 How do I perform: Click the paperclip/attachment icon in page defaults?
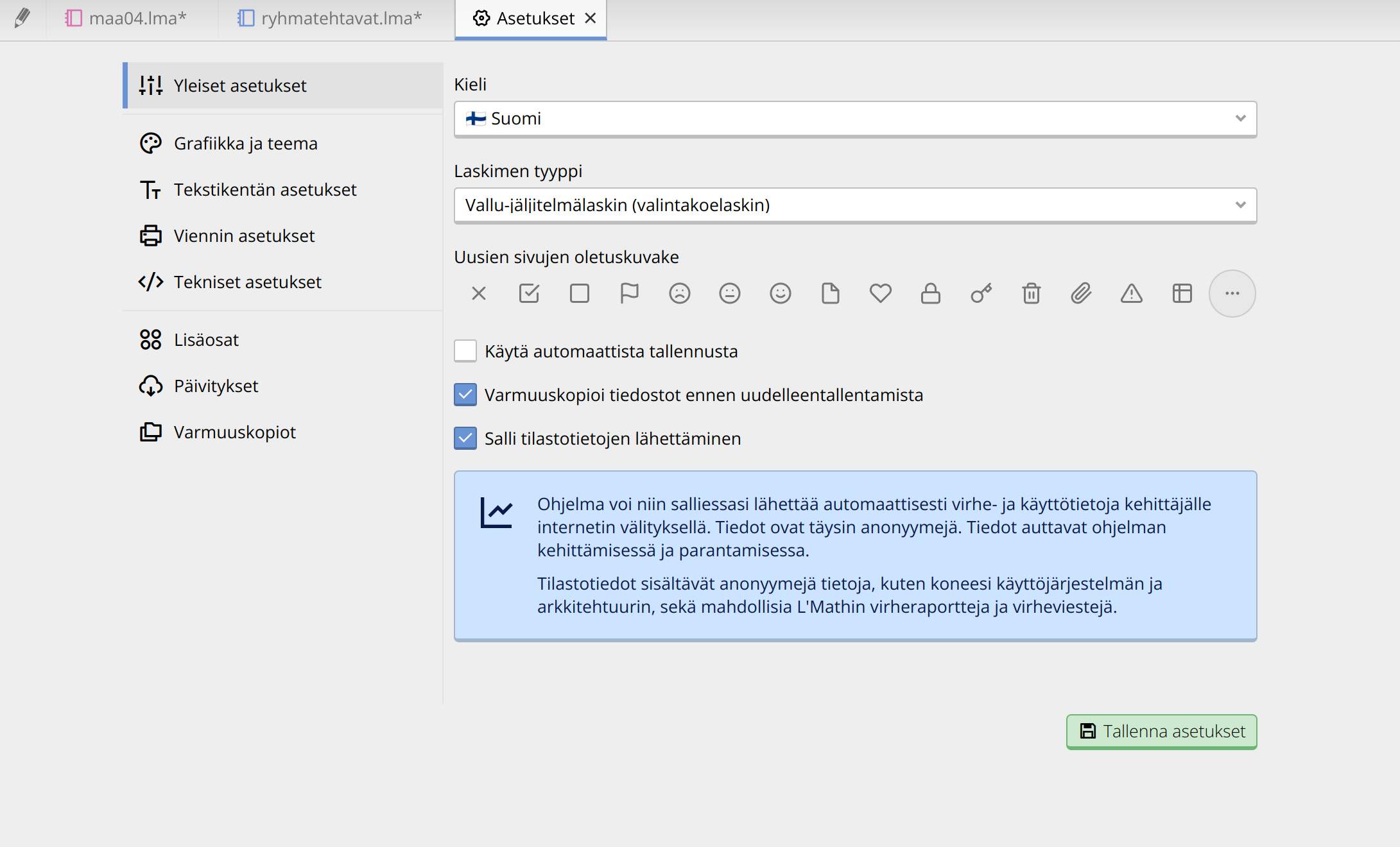click(x=1080, y=293)
